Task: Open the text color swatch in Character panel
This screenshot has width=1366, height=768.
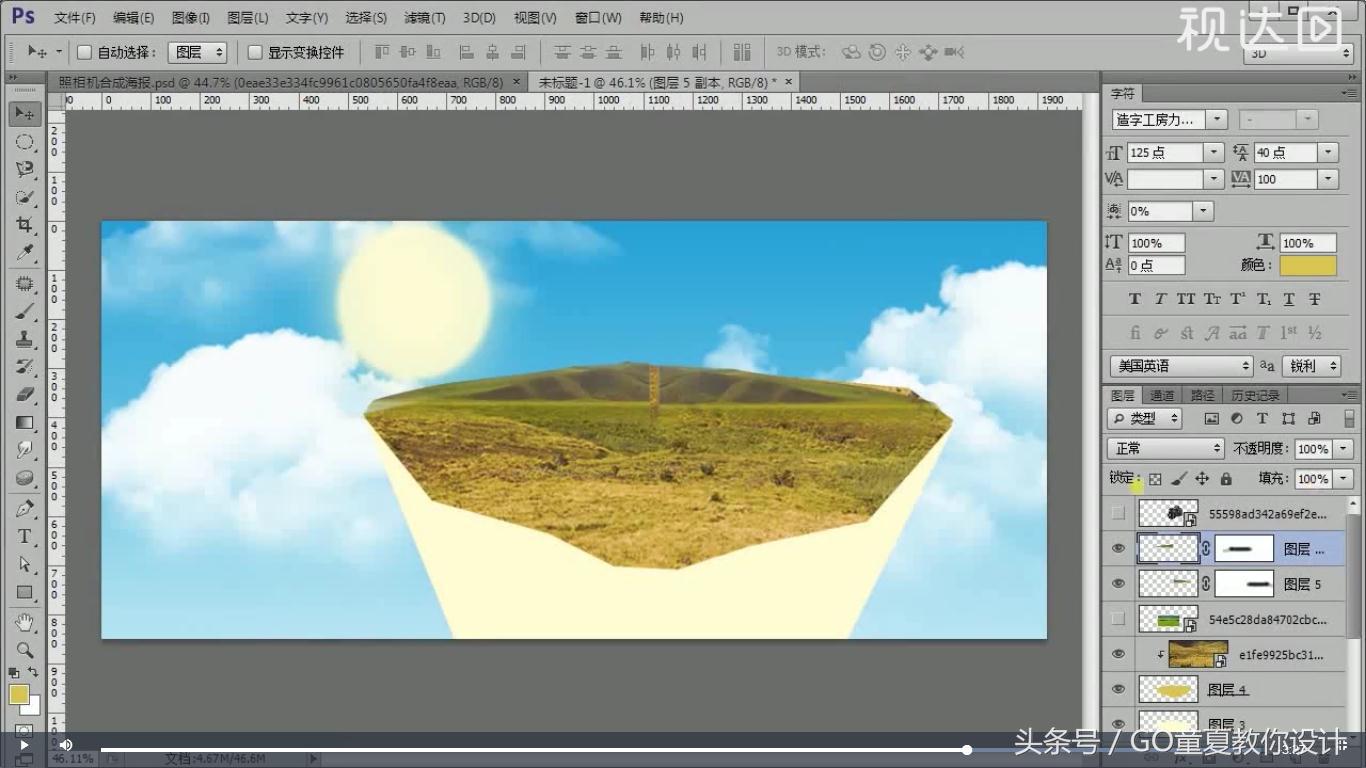Action: point(1310,265)
